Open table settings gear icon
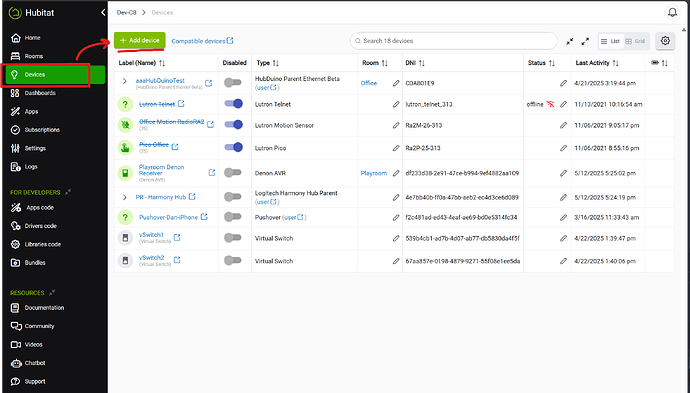Screen dimensions: 690x393 (665, 41)
